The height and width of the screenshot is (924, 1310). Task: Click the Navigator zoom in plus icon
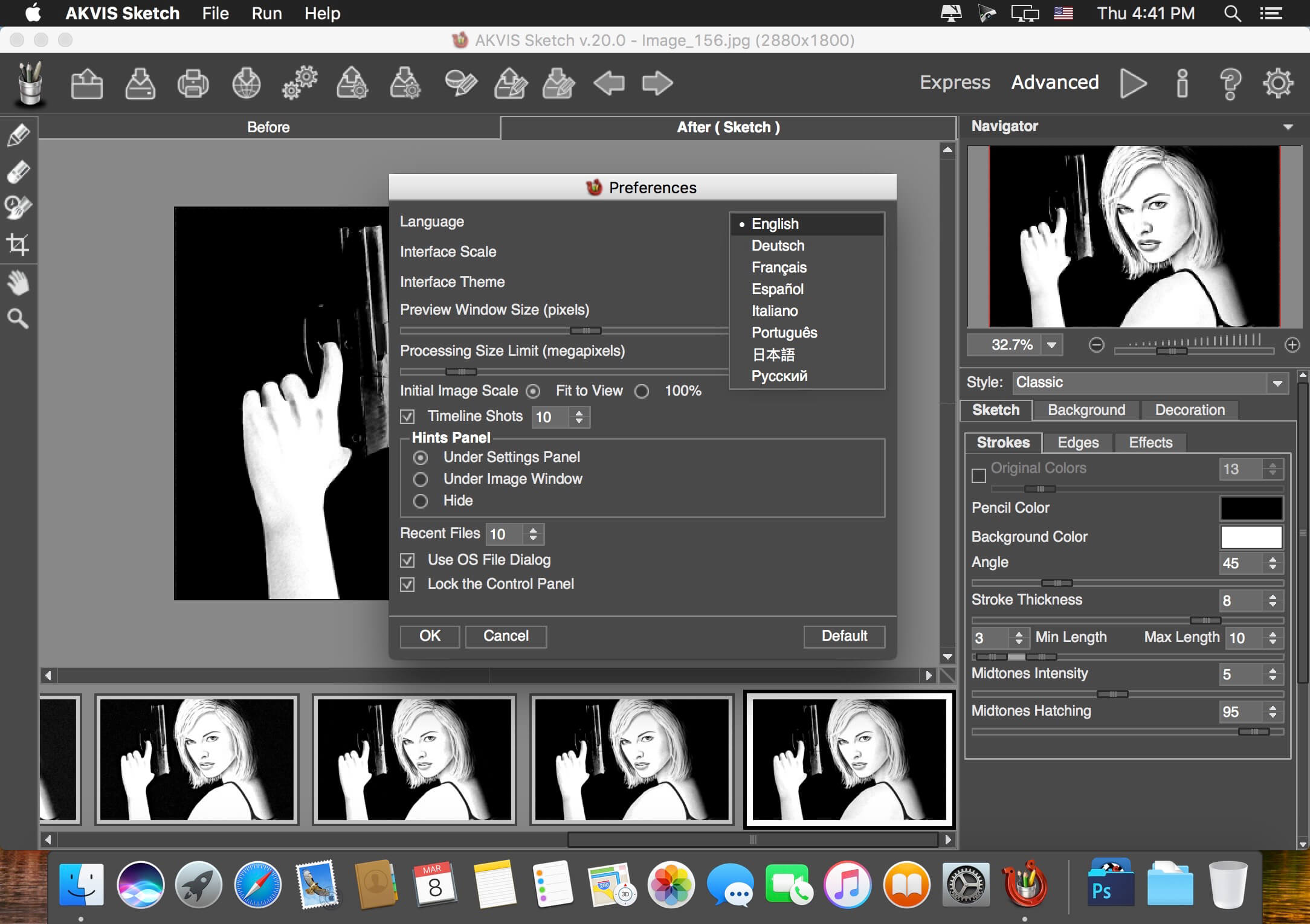pos(1292,345)
